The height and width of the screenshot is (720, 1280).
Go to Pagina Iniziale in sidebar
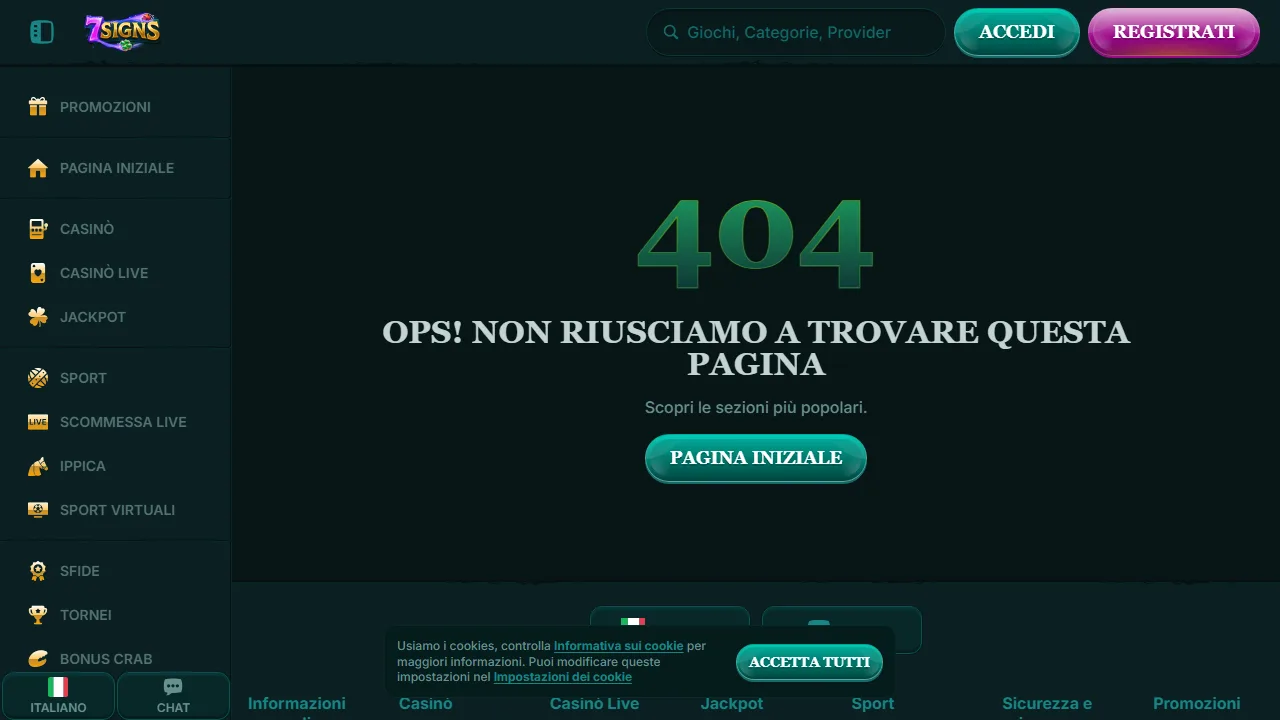(x=115, y=168)
